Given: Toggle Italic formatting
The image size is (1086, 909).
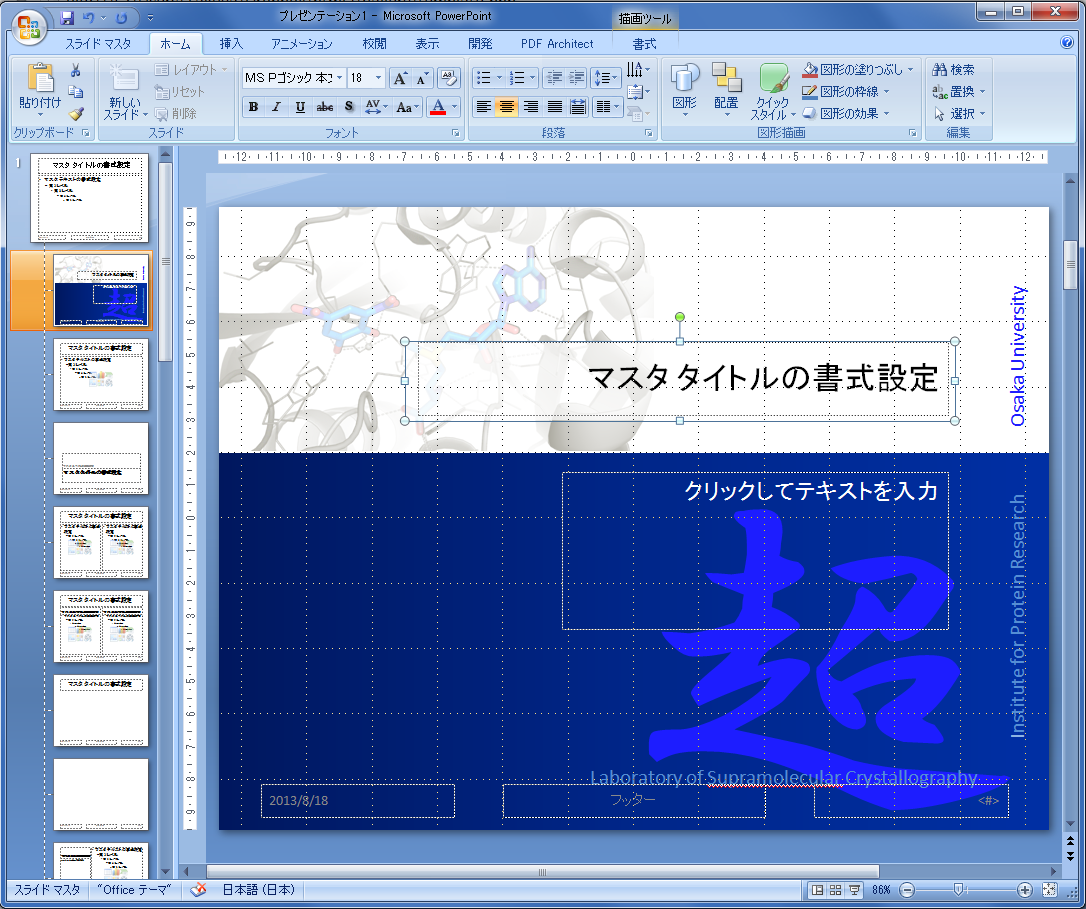Looking at the screenshot, I should coord(276,107).
